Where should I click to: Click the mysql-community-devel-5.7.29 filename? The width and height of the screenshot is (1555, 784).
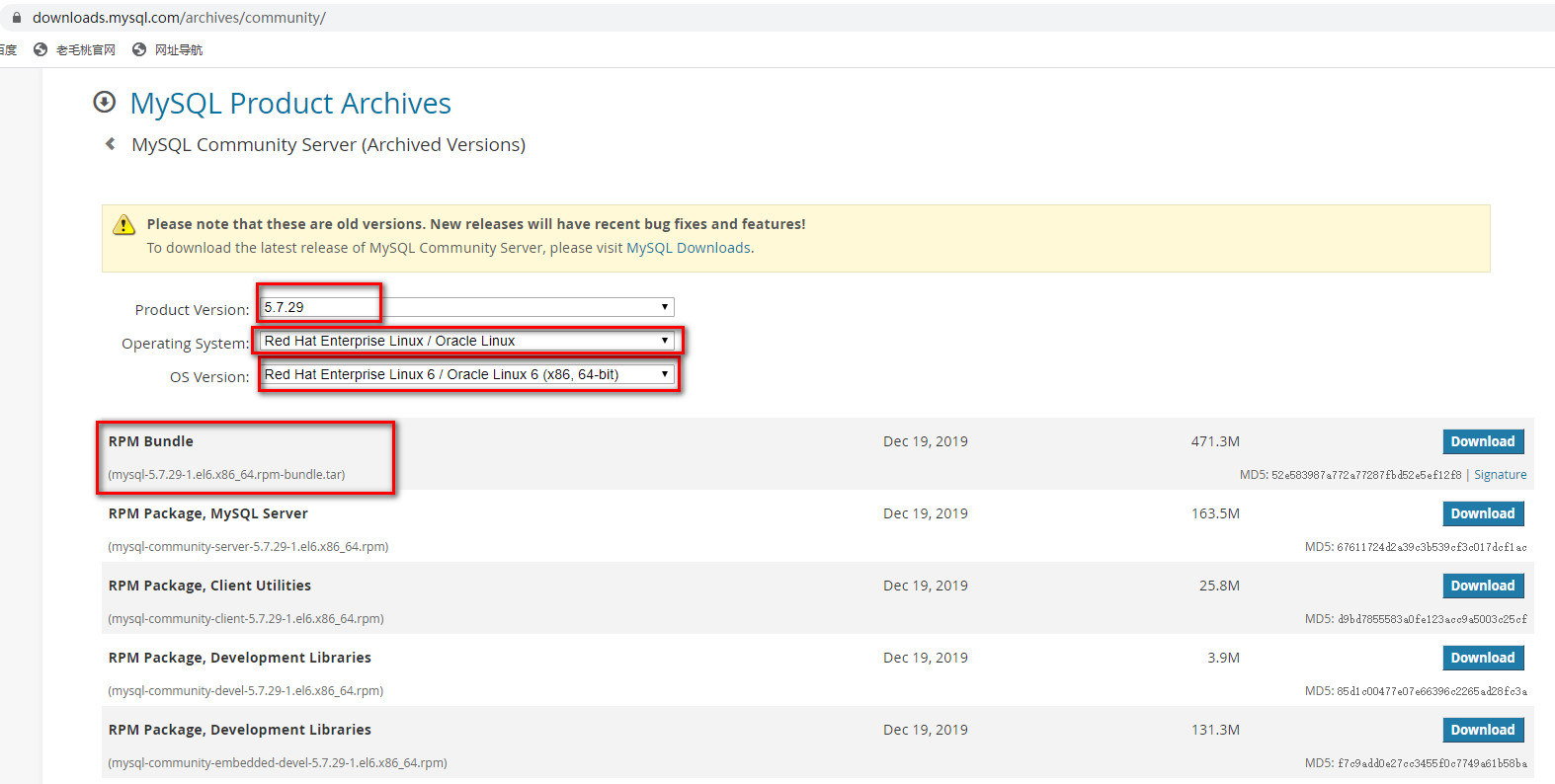245,691
